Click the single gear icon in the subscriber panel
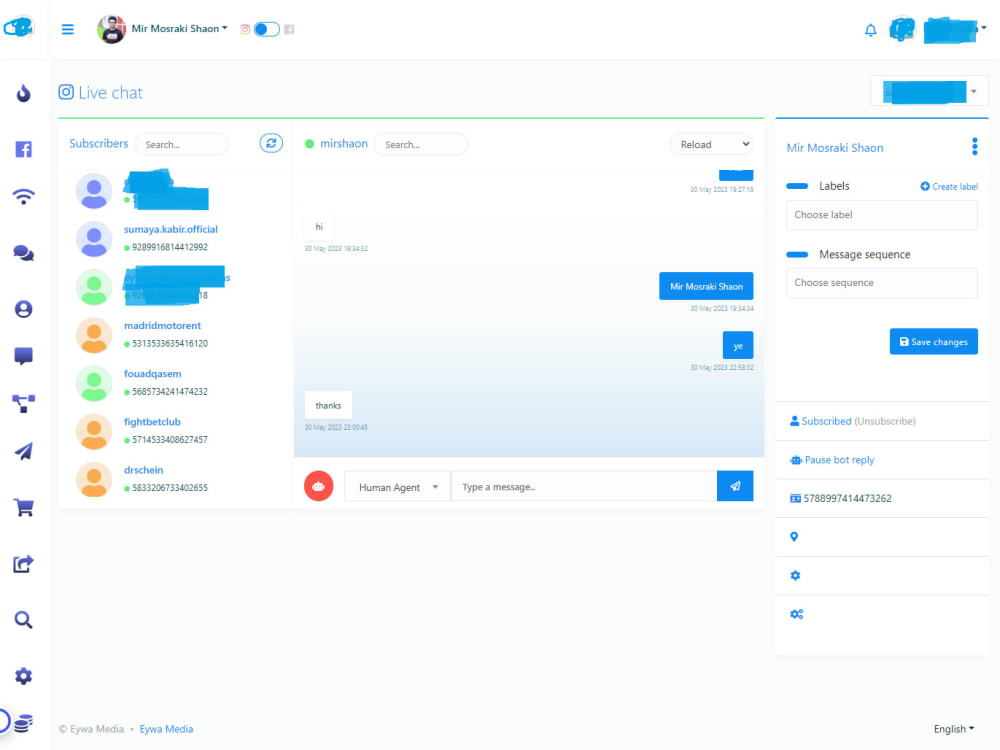This screenshot has height=750, width=1000. coord(795,575)
